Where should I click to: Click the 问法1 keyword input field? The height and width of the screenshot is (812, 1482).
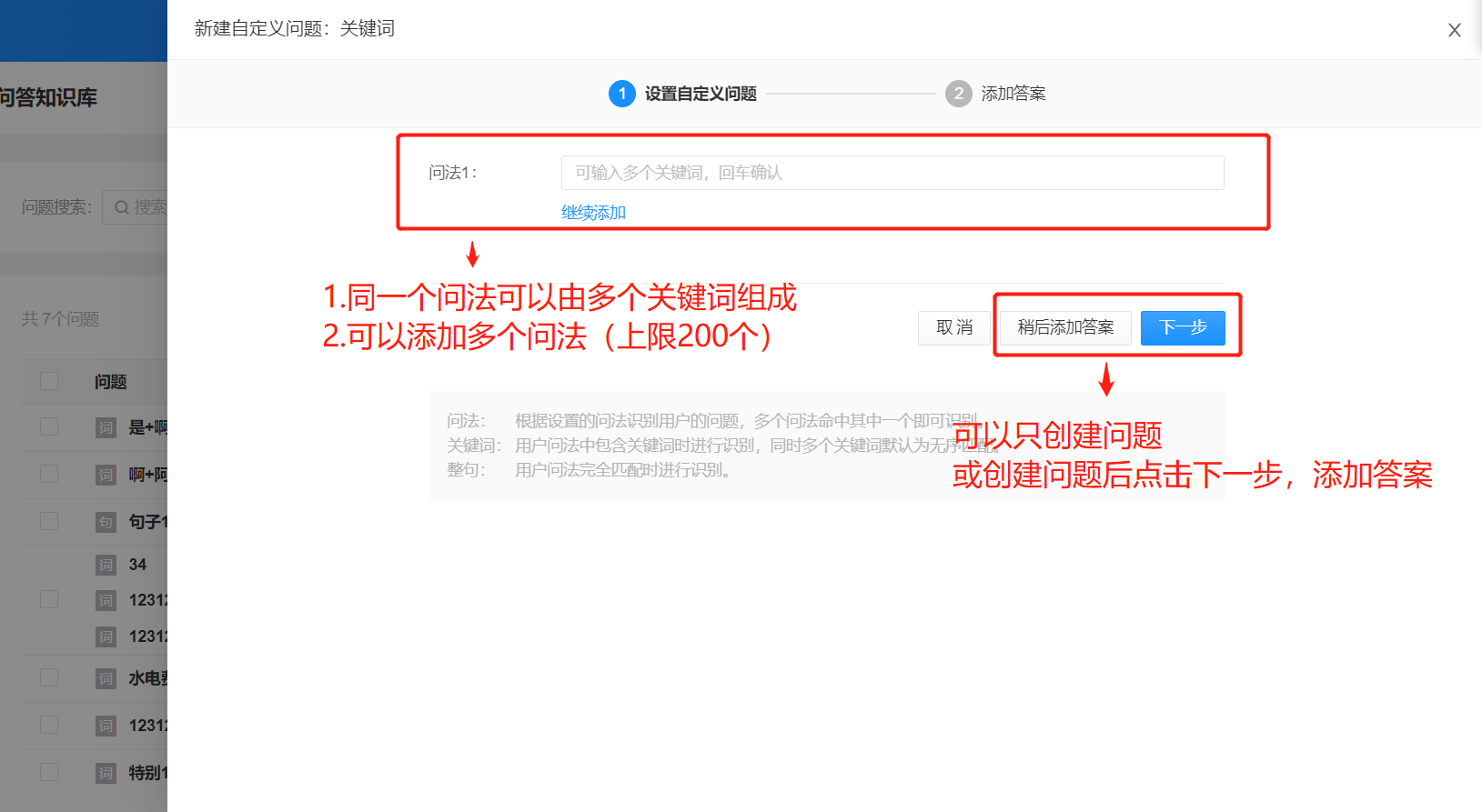(x=892, y=173)
